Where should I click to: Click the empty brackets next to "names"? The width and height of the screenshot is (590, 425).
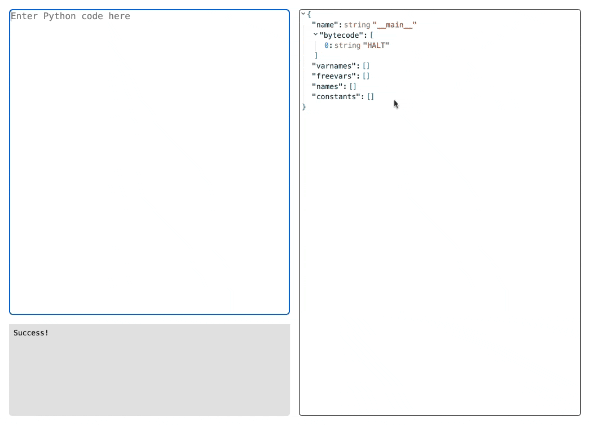point(353,87)
